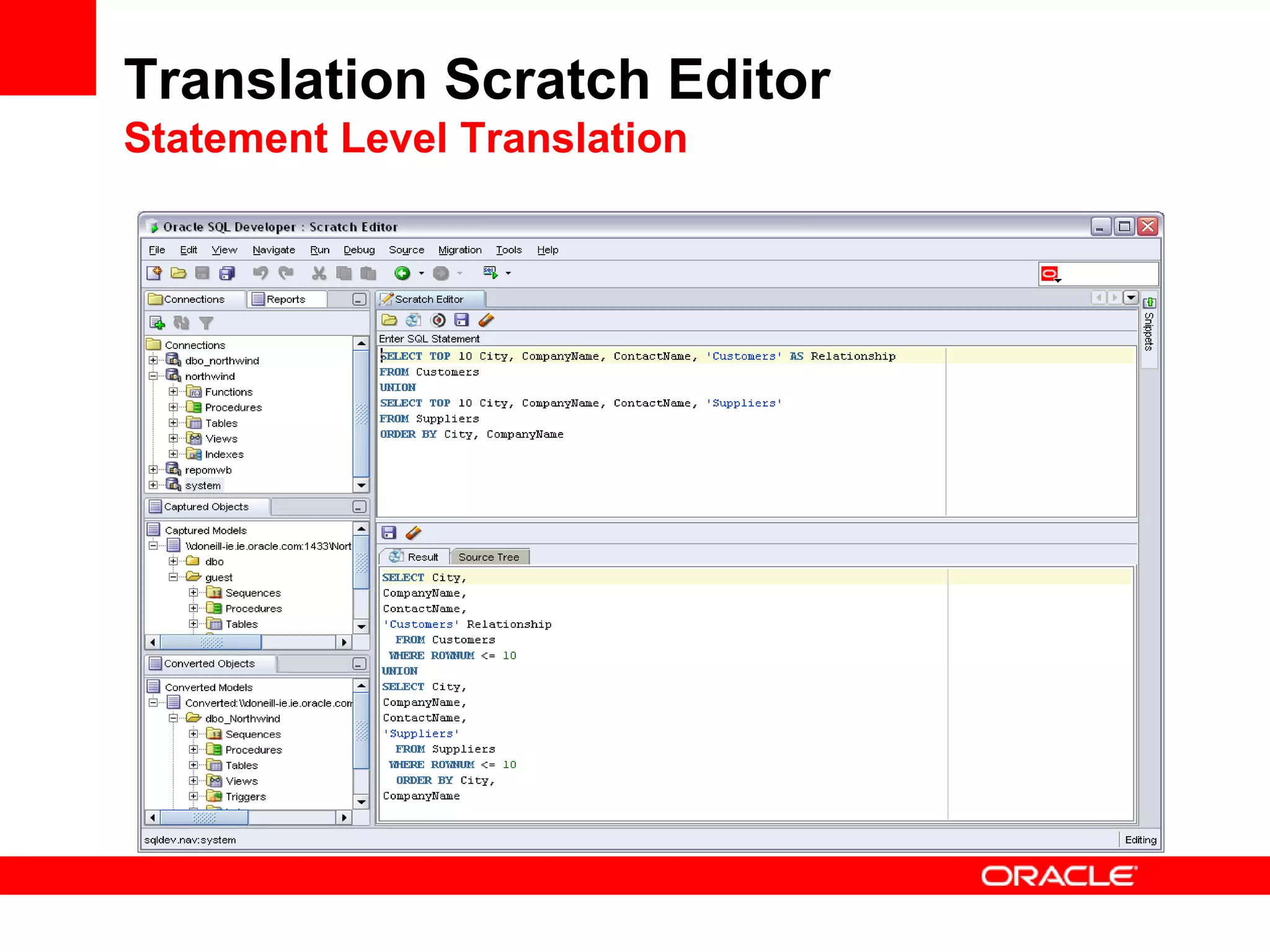Click the Paste icon in main toolbar
The width and height of the screenshot is (1270, 952).
click(368, 273)
